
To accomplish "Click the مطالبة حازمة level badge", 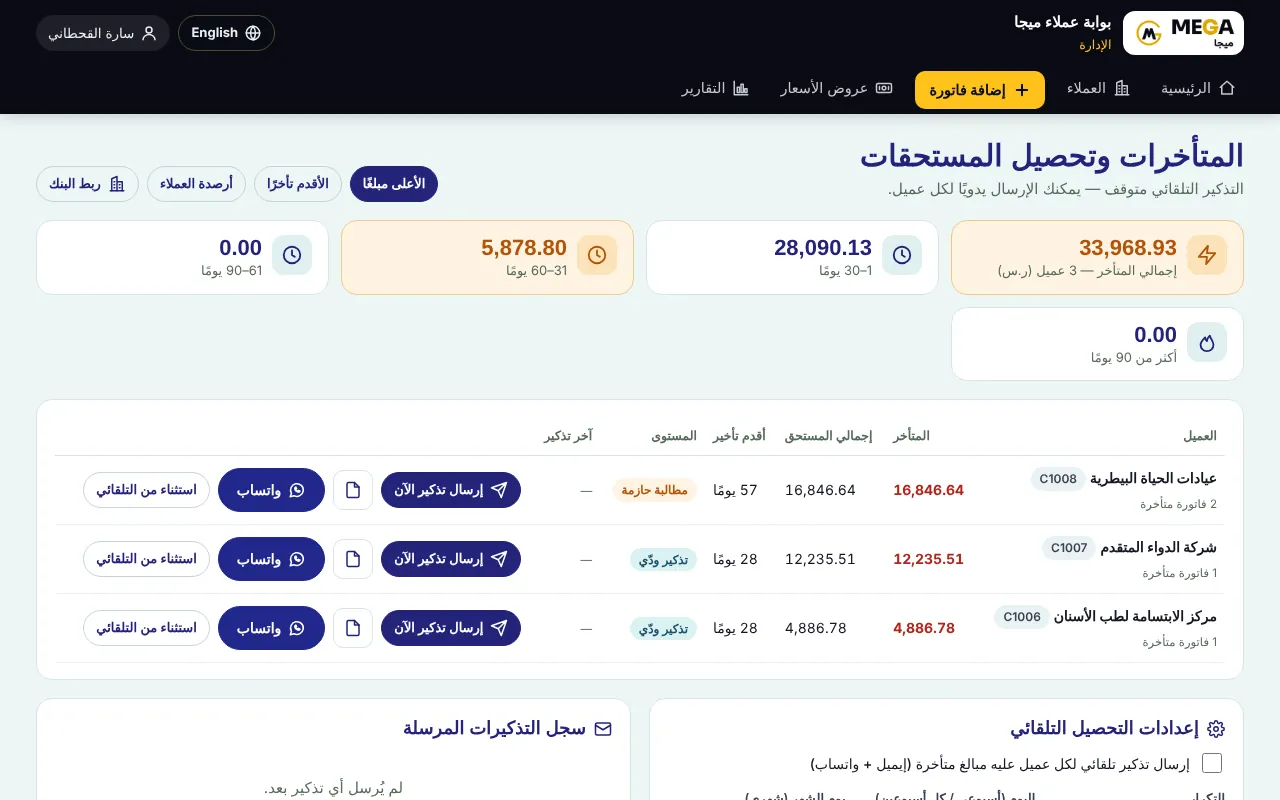I will (x=655, y=490).
